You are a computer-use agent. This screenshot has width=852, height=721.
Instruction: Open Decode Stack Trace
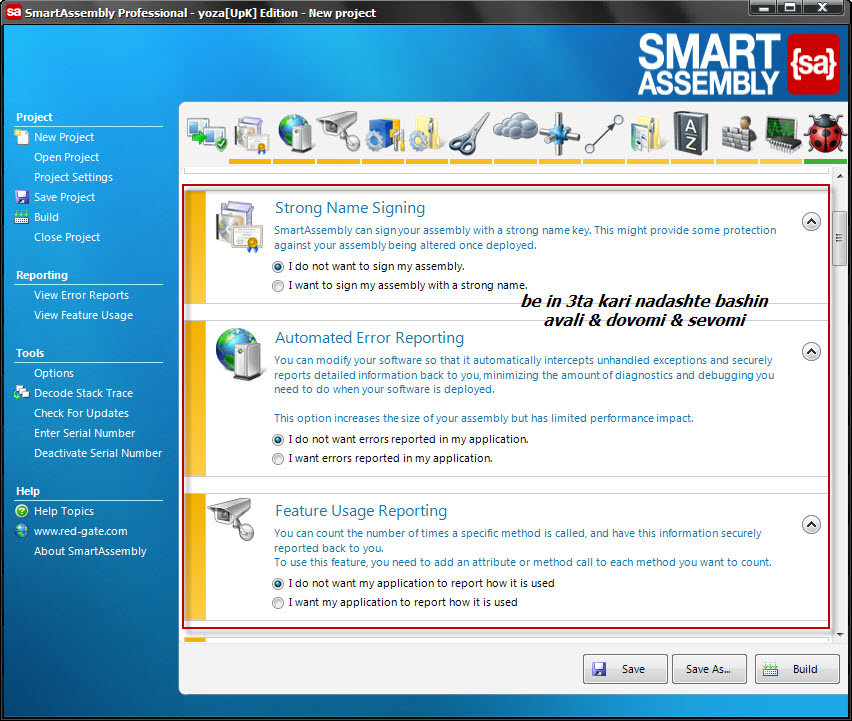pos(83,393)
